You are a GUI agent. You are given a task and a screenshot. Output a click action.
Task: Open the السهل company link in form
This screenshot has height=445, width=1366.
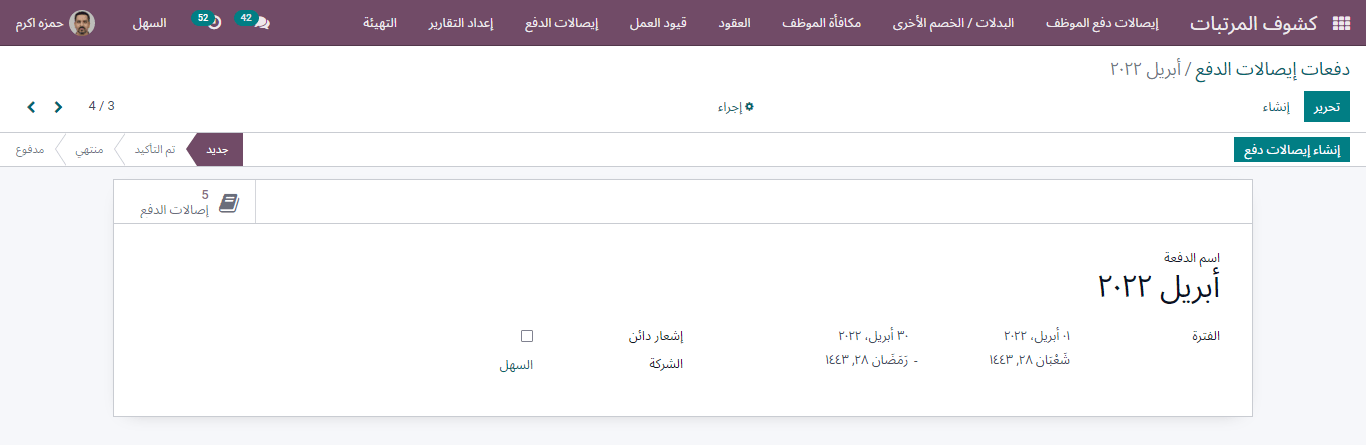(516, 365)
